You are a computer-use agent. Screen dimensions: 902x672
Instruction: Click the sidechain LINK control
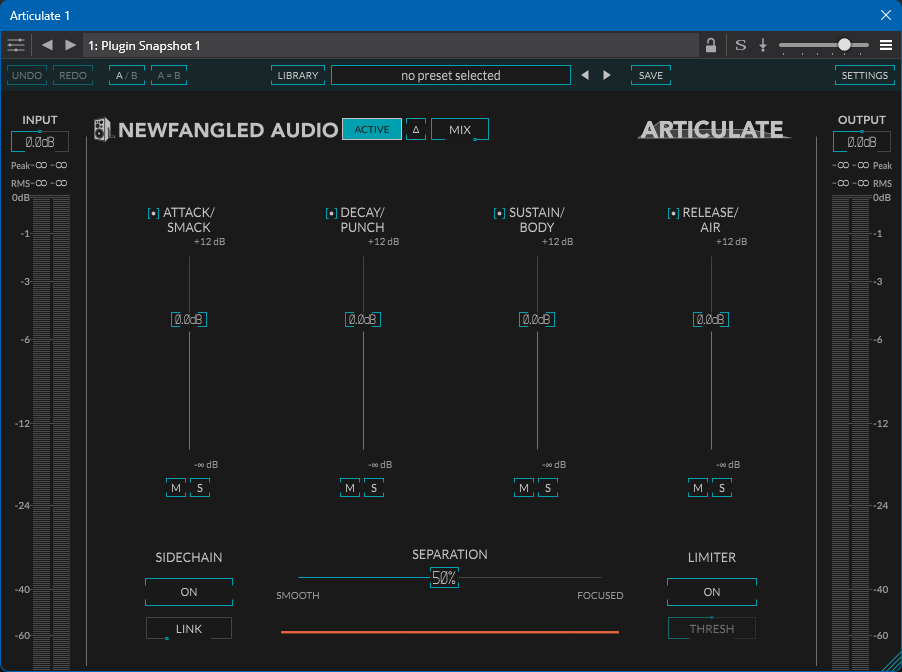(189, 628)
